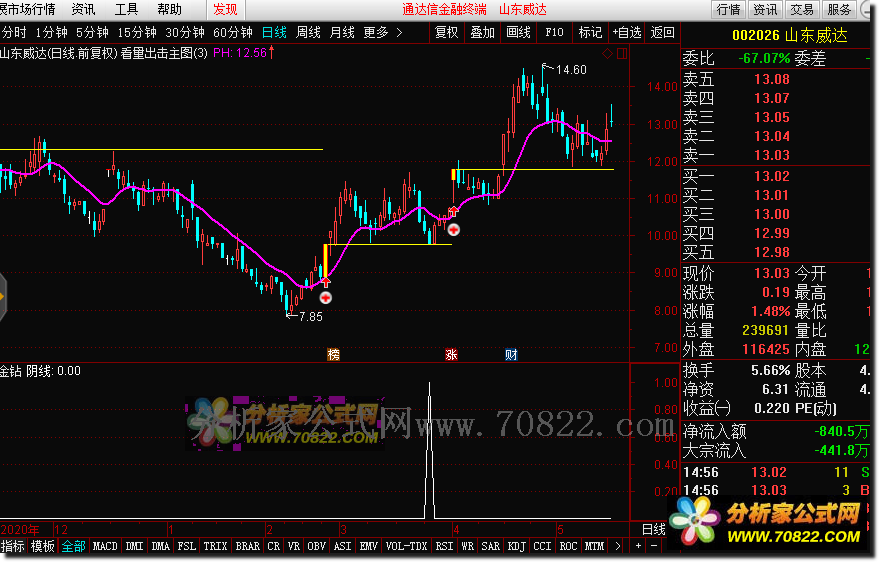Select WR indicator

(x=468, y=546)
